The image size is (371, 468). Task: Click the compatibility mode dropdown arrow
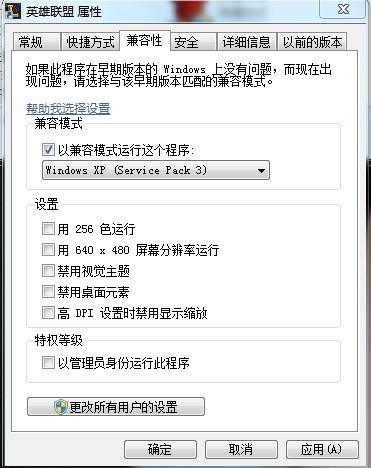coord(261,171)
